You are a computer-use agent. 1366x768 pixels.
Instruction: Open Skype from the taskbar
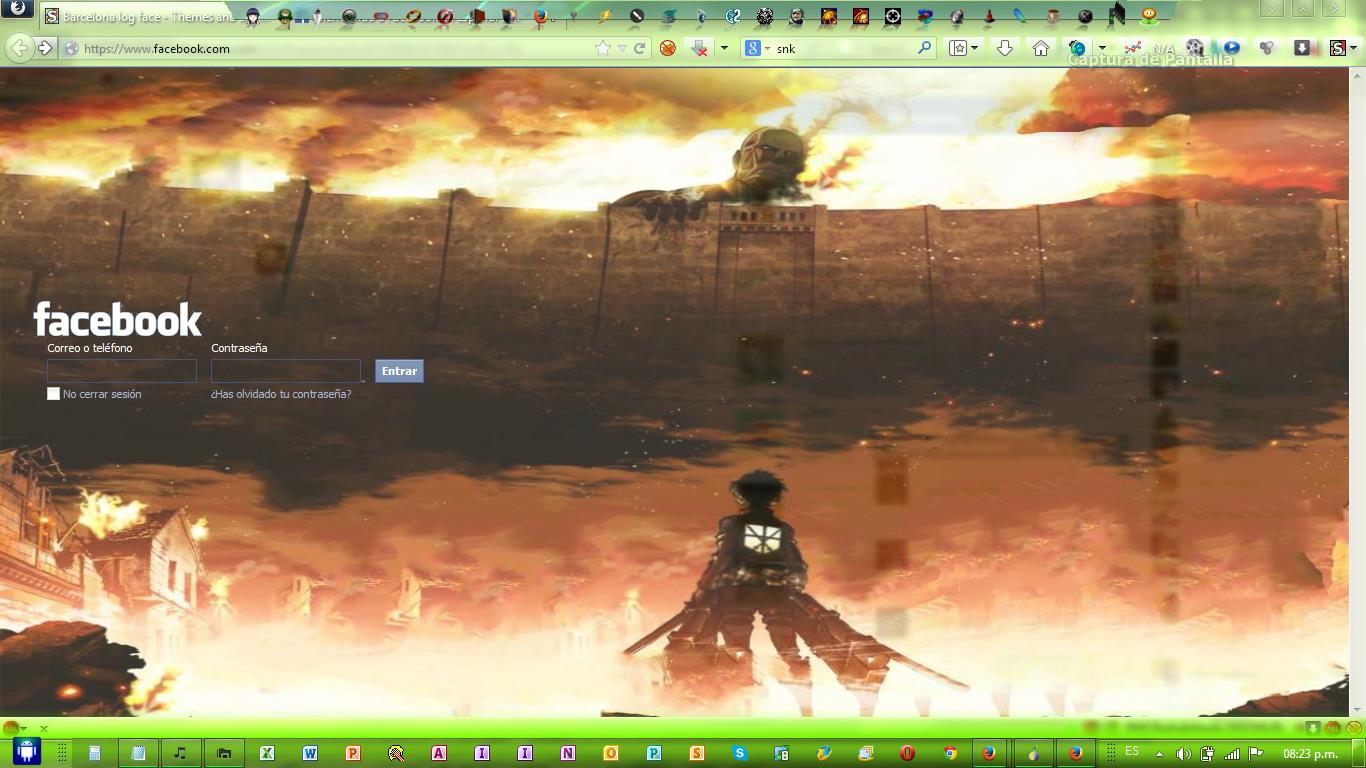click(740, 753)
